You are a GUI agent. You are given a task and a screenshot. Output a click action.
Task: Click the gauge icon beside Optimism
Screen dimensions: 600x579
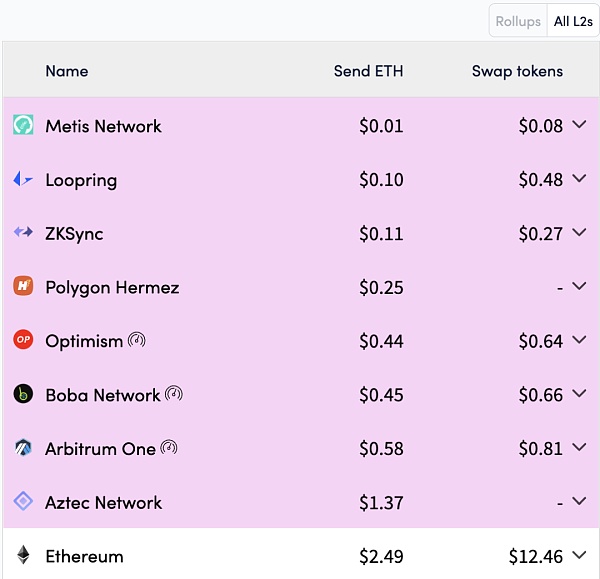pyautogui.click(x=137, y=340)
